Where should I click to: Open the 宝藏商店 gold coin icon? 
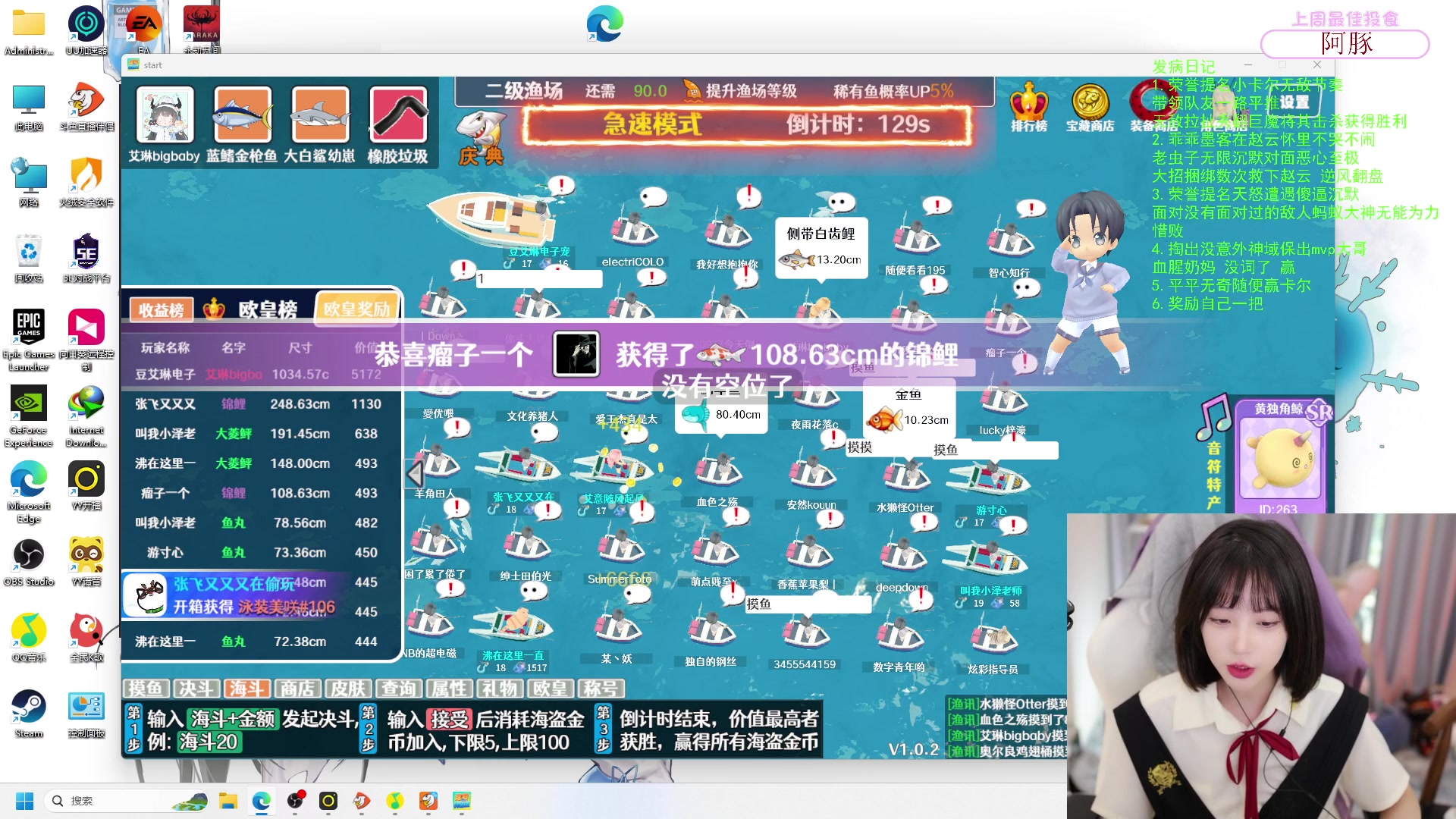click(x=1090, y=108)
